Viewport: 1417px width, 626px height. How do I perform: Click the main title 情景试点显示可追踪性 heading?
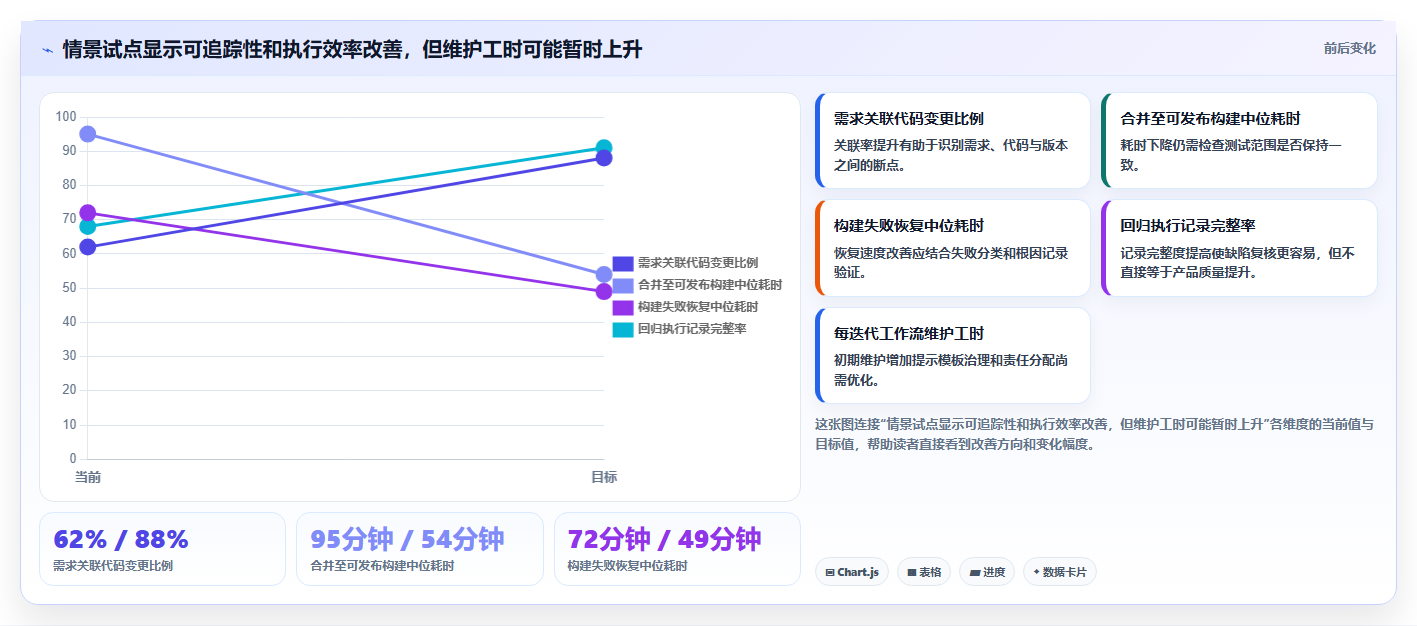352,49
